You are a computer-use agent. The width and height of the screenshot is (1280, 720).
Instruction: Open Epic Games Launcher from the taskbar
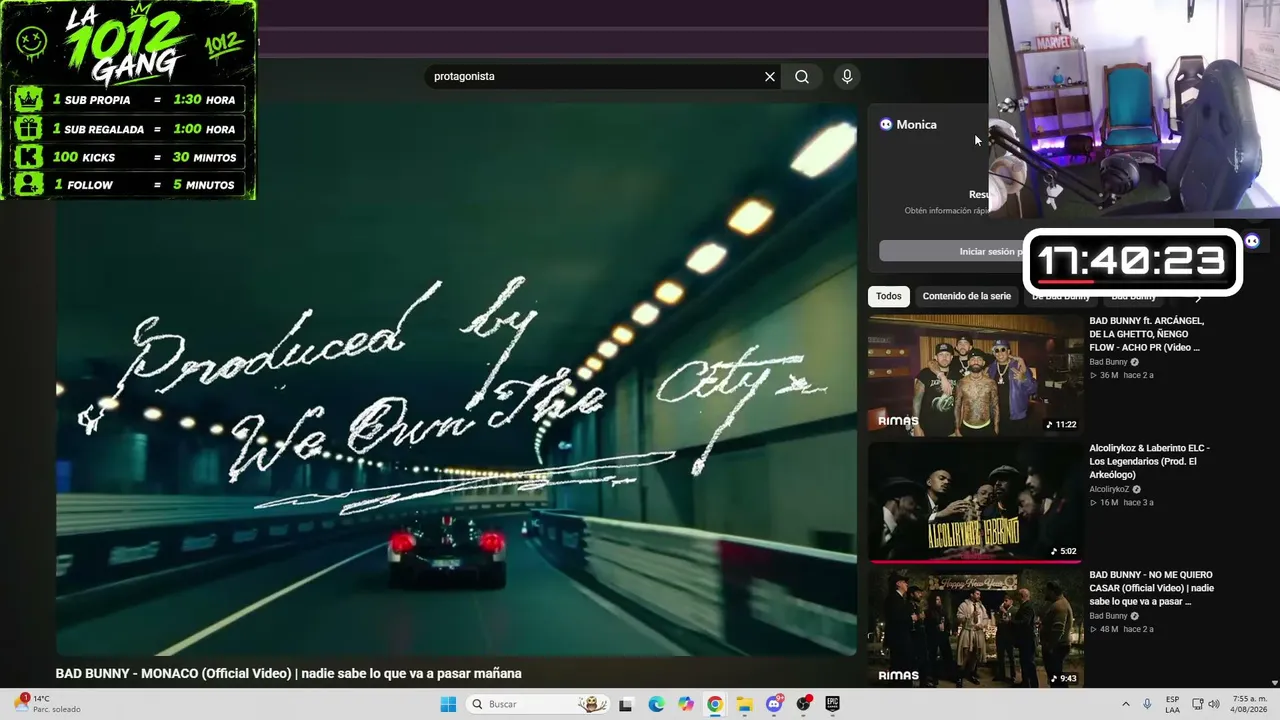tap(832, 704)
